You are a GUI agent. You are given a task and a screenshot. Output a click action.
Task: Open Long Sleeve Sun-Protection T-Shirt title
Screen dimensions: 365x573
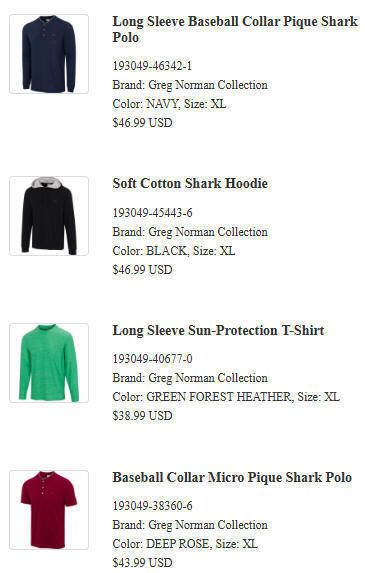[218, 330]
